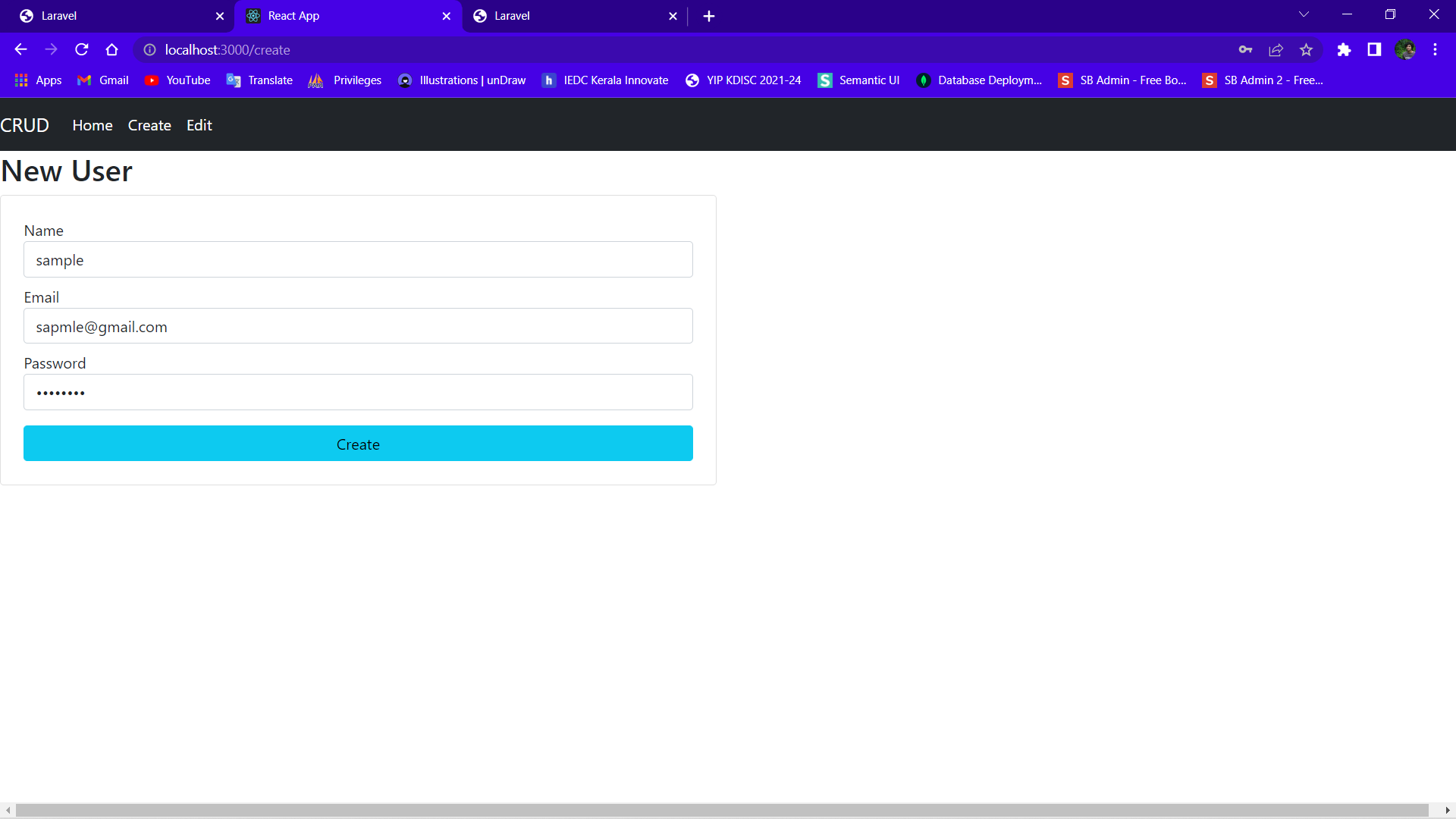Screen dimensions: 1456x819
Task: Open the Chrome three-dot menu
Action: 1435,49
